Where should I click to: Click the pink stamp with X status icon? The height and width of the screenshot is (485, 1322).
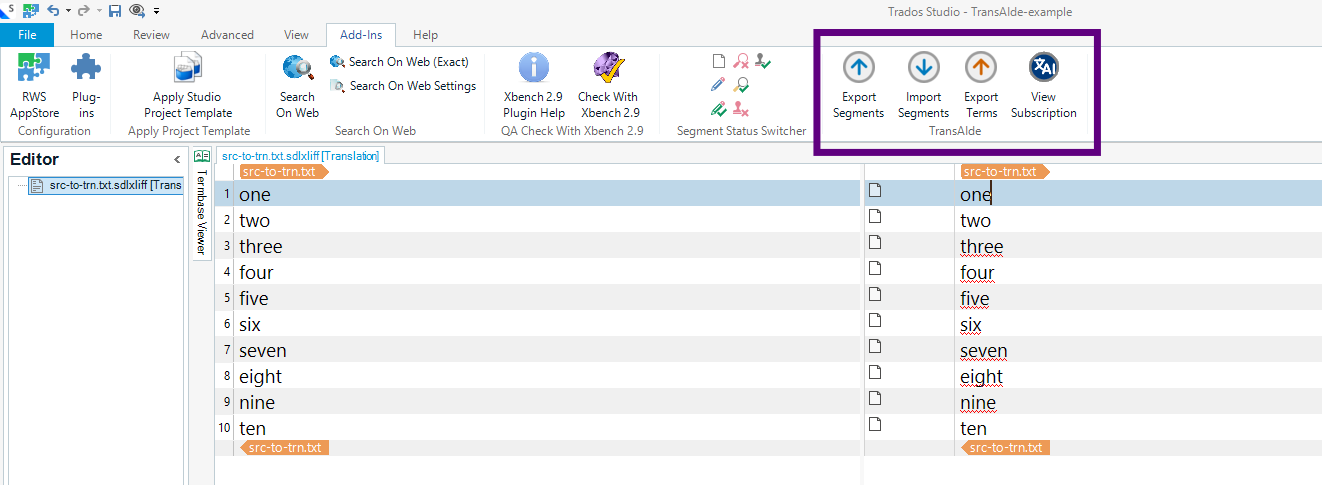tap(741, 108)
